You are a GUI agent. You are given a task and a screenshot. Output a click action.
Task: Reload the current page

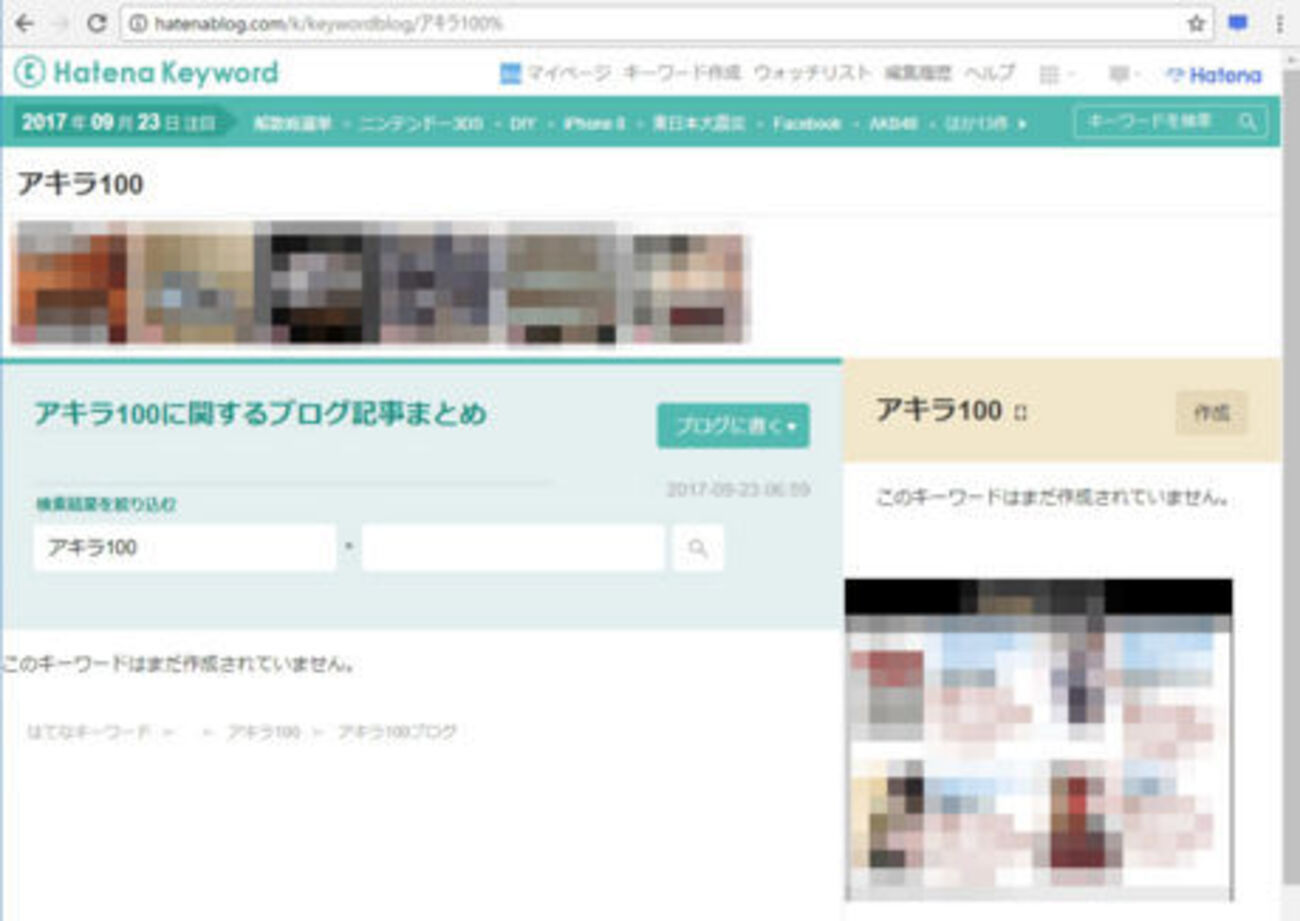pos(97,23)
